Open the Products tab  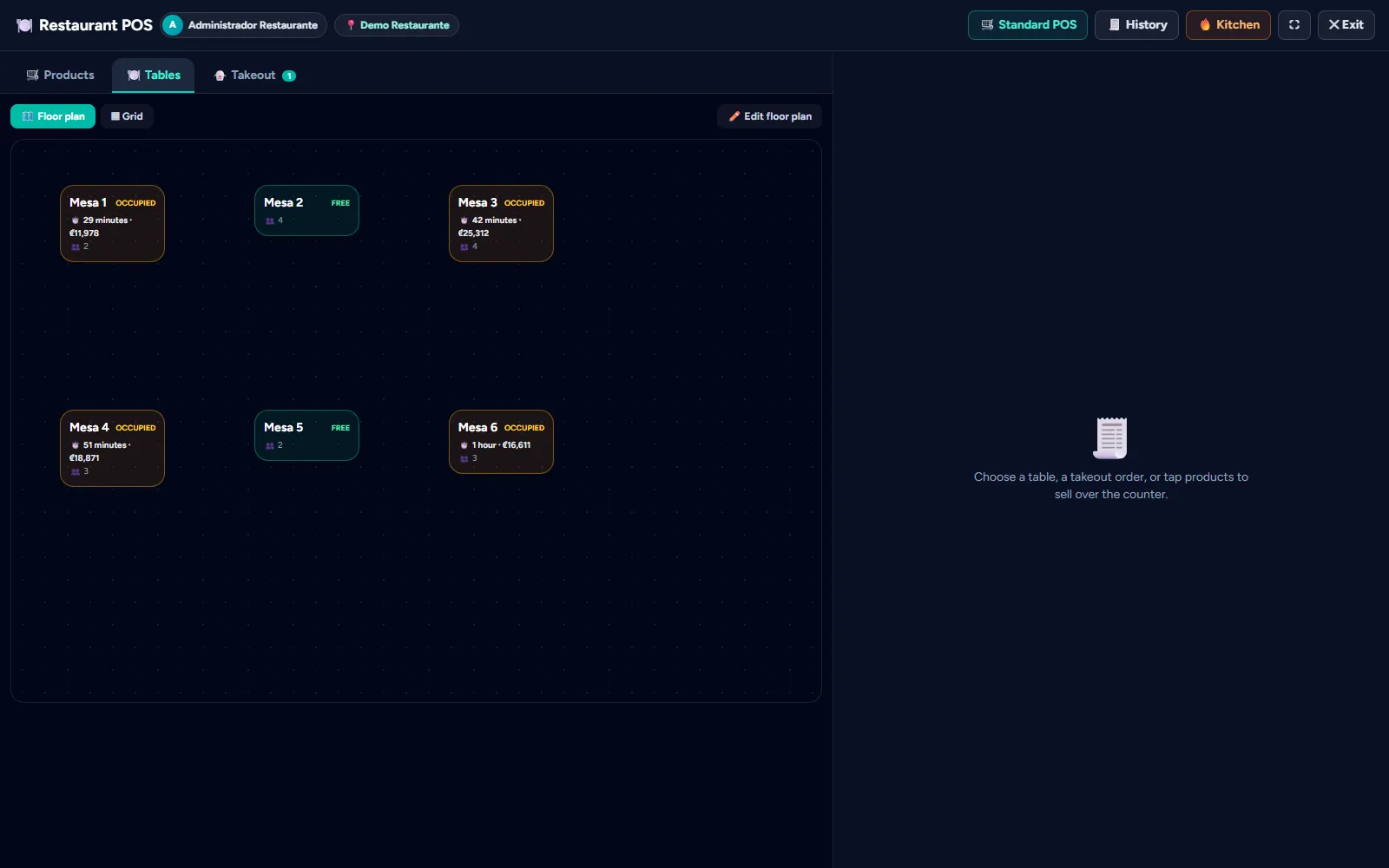[x=60, y=76]
